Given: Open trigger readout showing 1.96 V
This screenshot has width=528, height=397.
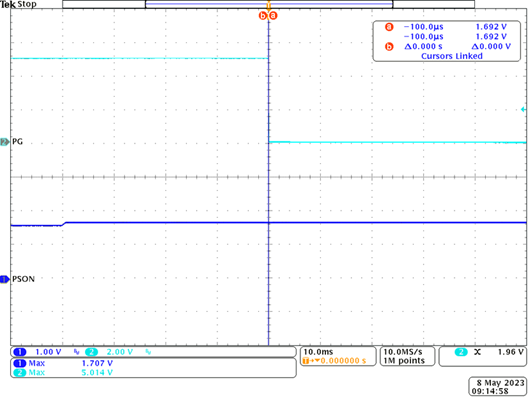Looking at the screenshot, I should click(482, 356).
